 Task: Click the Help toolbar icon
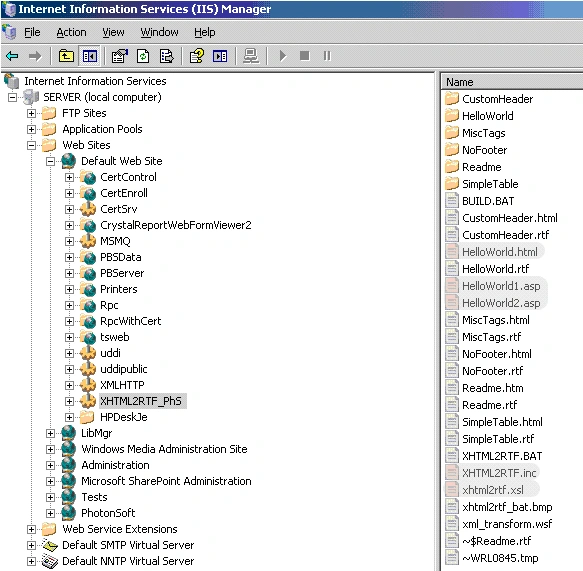pos(197,56)
